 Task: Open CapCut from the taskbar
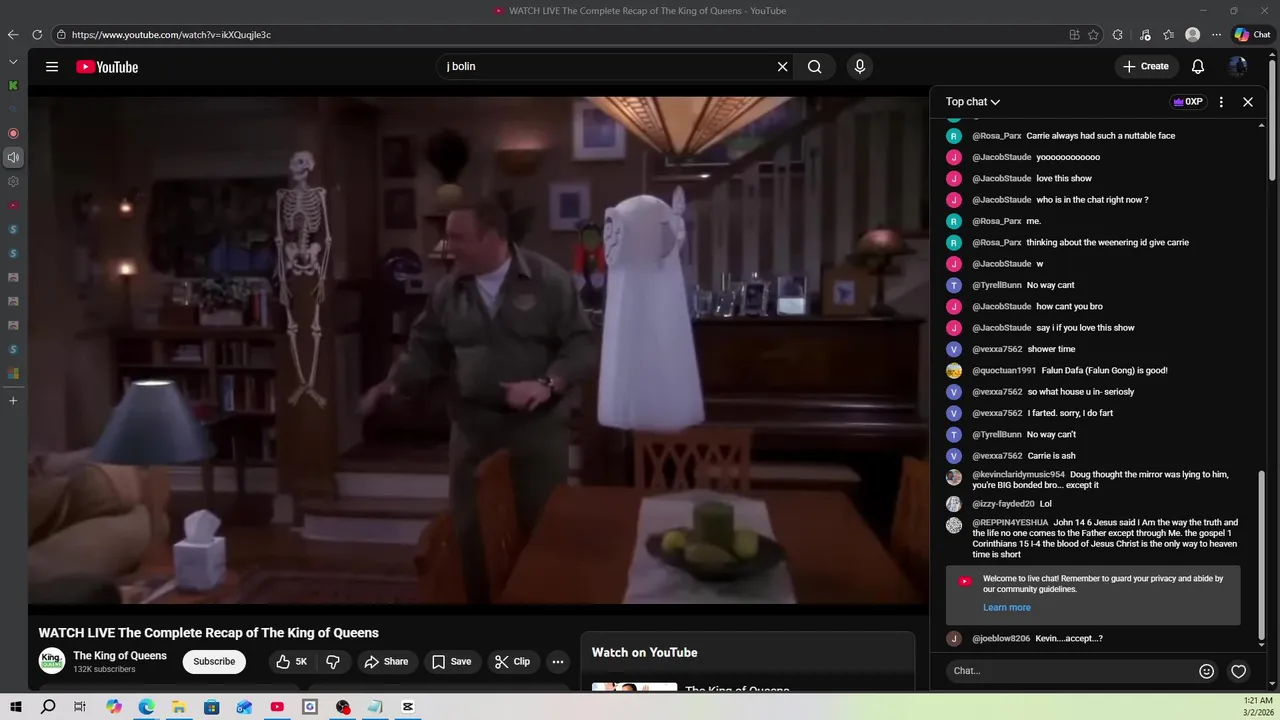click(x=408, y=707)
